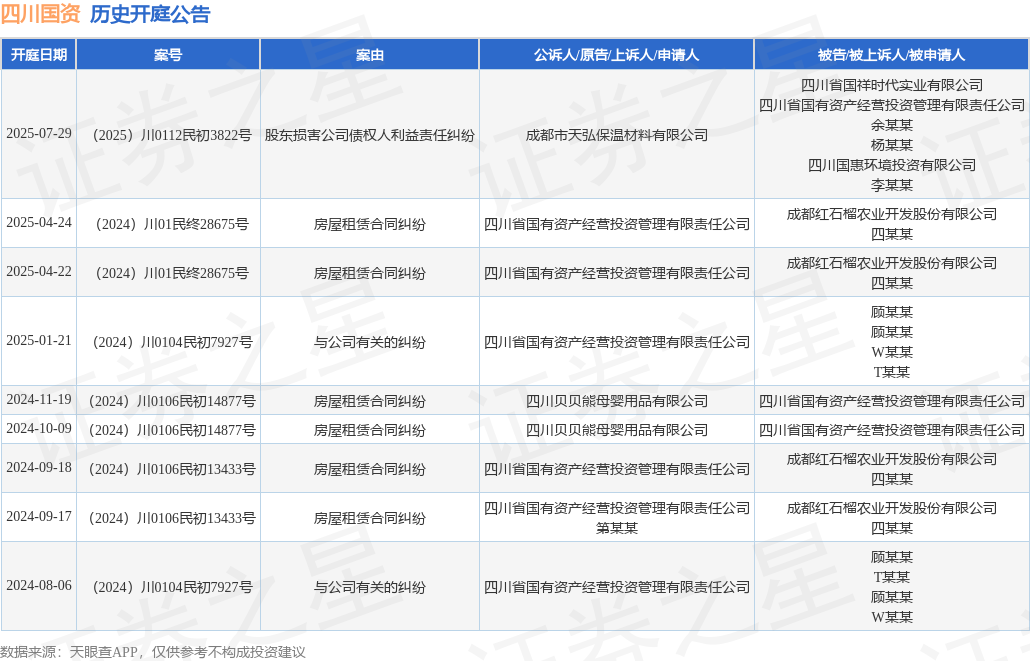Click defendant "四川国惠环境投资有限公司"
This screenshot has height=661, width=1030.
click(892, 165)
